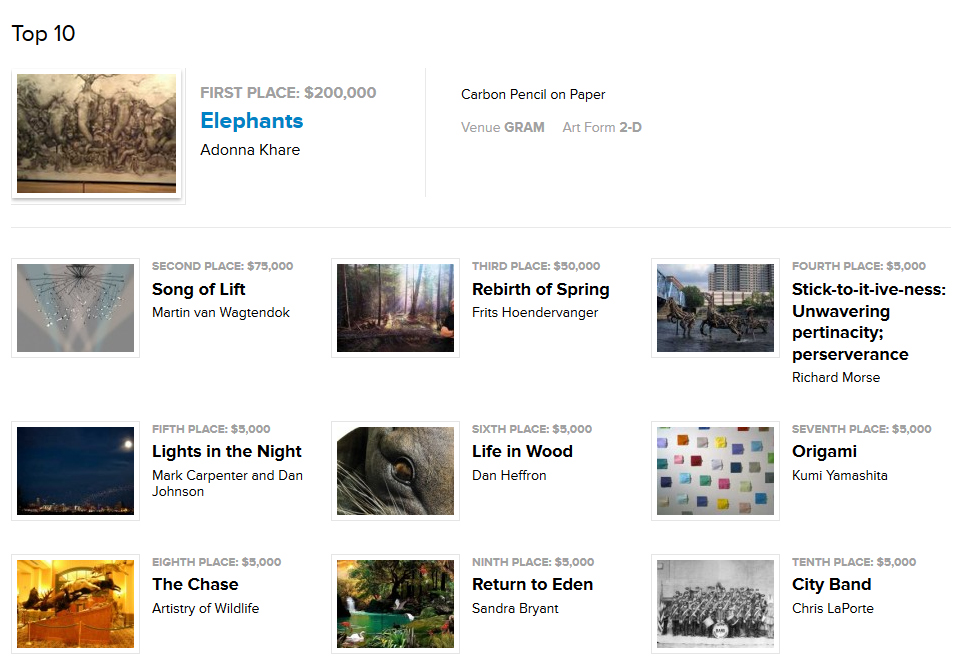Select The Chase title link
Screen dimensions: 965x668
coord(195,584)
